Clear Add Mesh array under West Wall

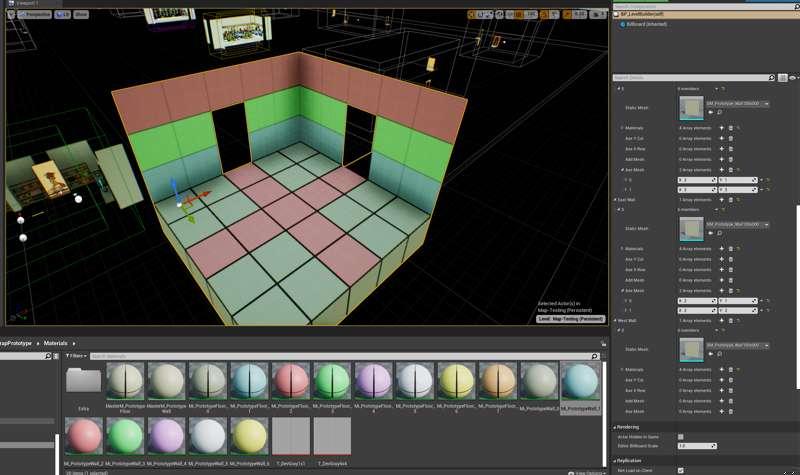731,401
